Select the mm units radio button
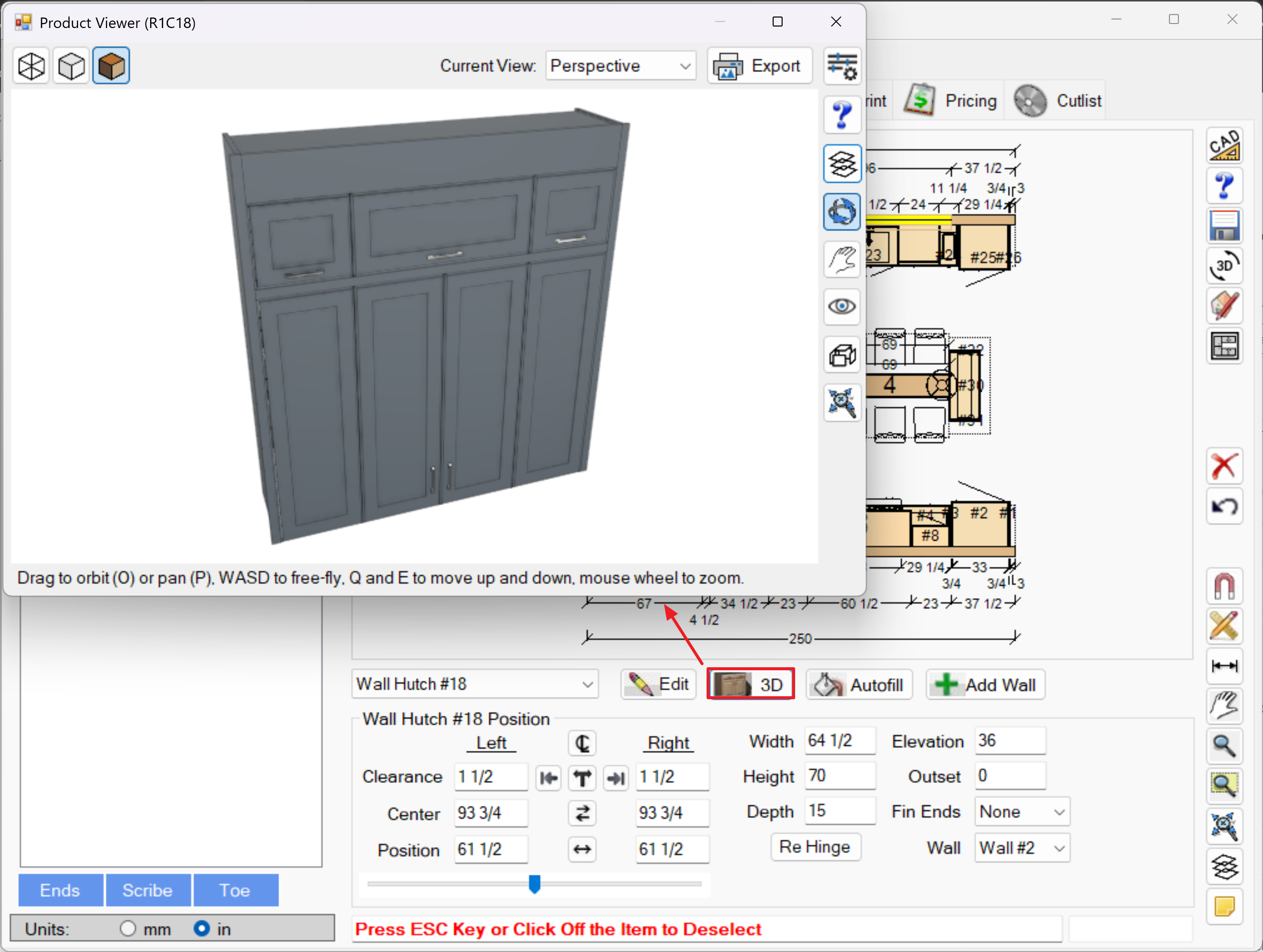This screenshot has height=952, width=1263. pyautogui.click(x=128, y=928)
